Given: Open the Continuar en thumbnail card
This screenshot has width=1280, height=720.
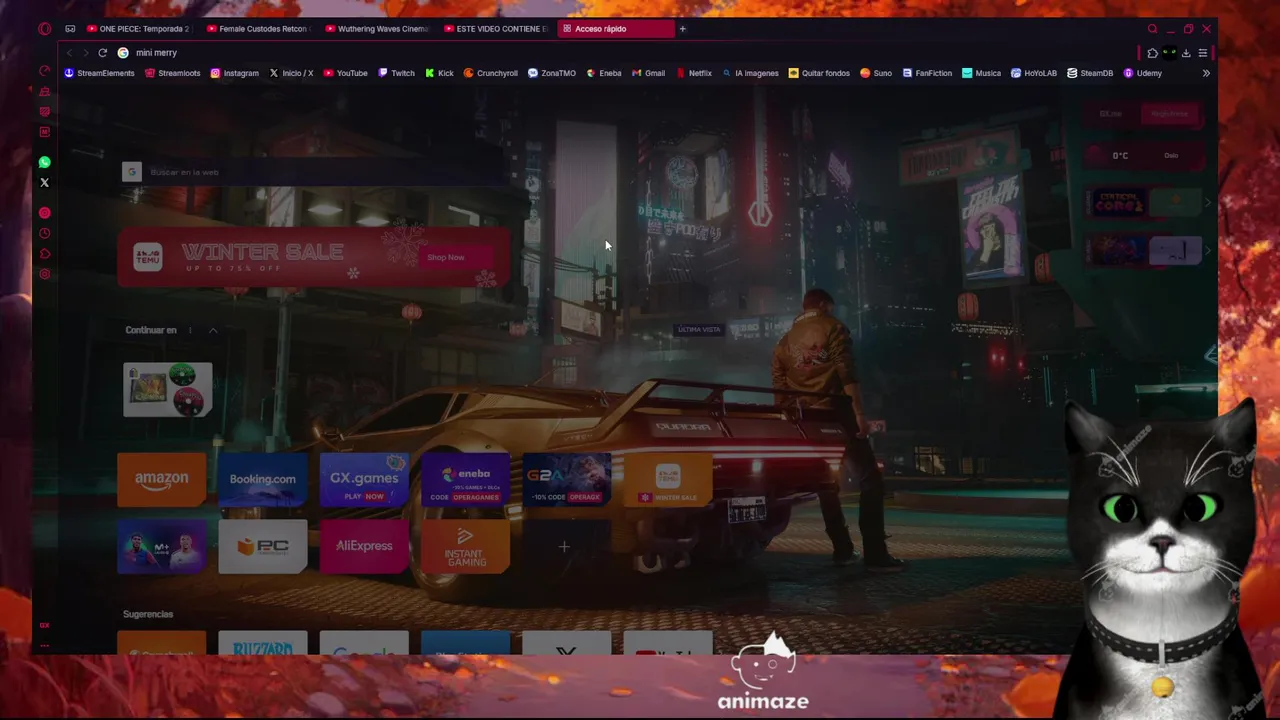Looking at the screenshot, I should coord(167,389).
